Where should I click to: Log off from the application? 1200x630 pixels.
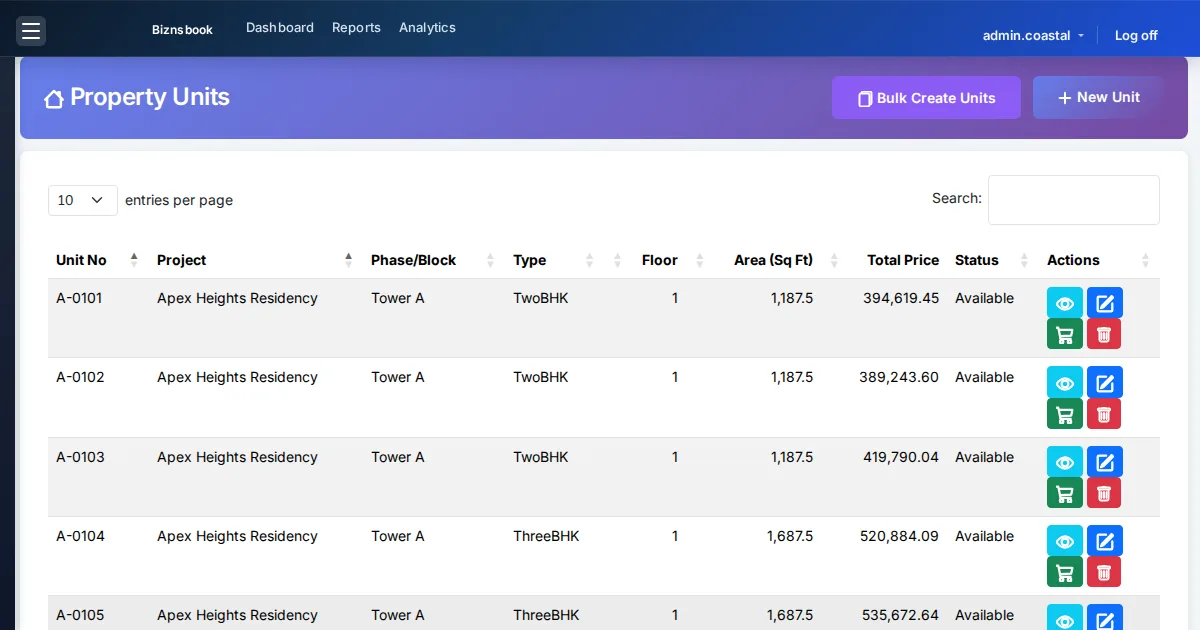(1136, 35)
